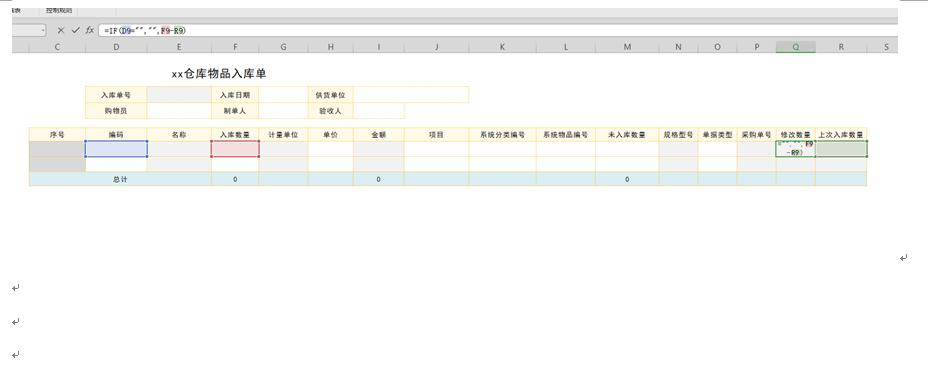
Task: Click the title xx仓库物品入库单
Action: point(218,74)
